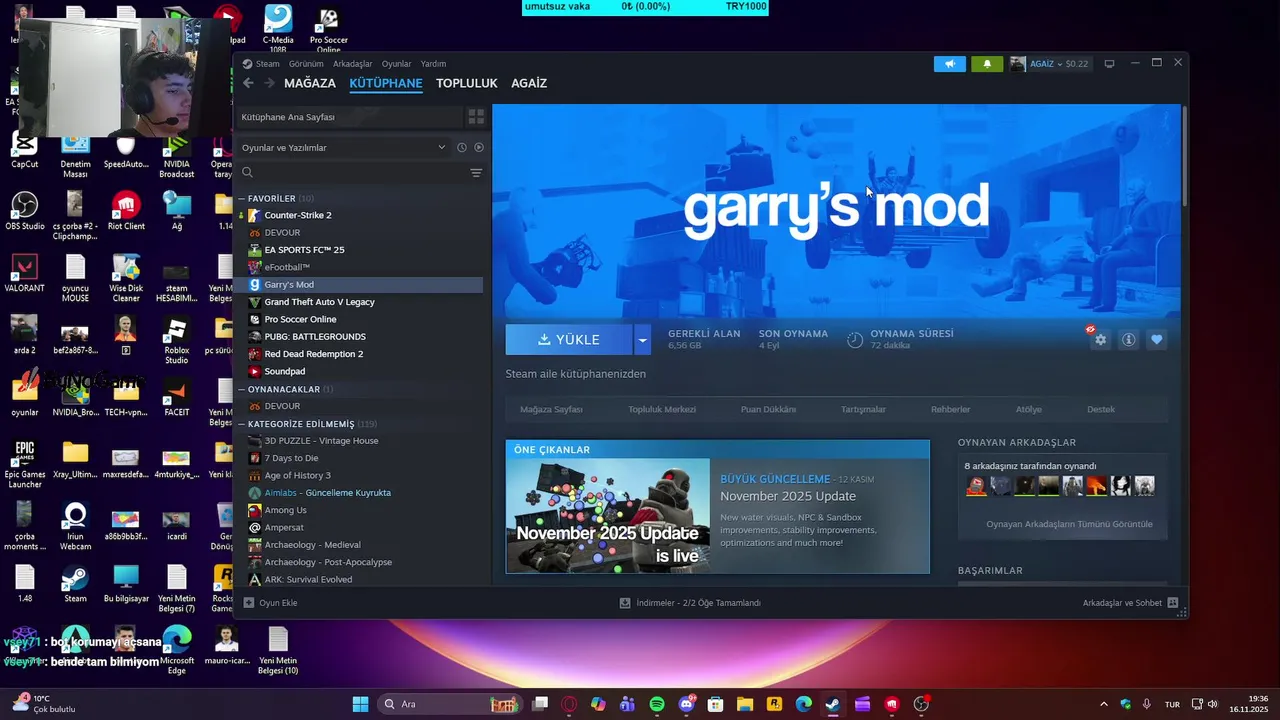Open the AGAİZ profile tab

[529, 83]
